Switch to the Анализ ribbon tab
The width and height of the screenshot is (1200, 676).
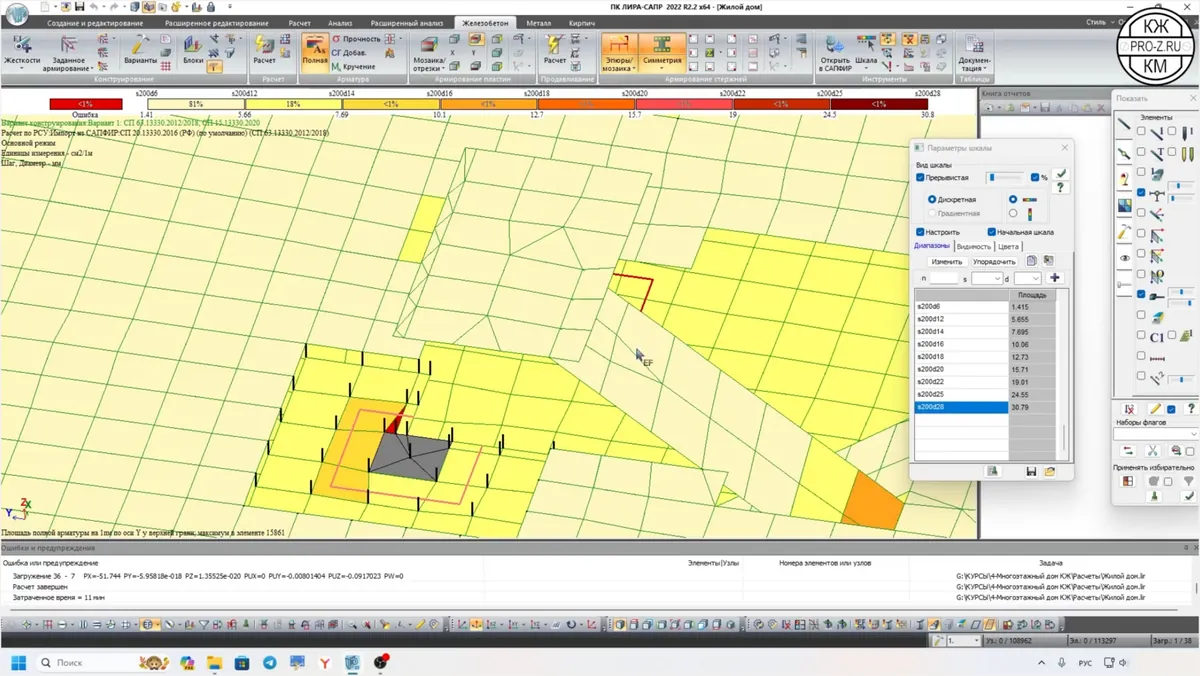point(340,23)
